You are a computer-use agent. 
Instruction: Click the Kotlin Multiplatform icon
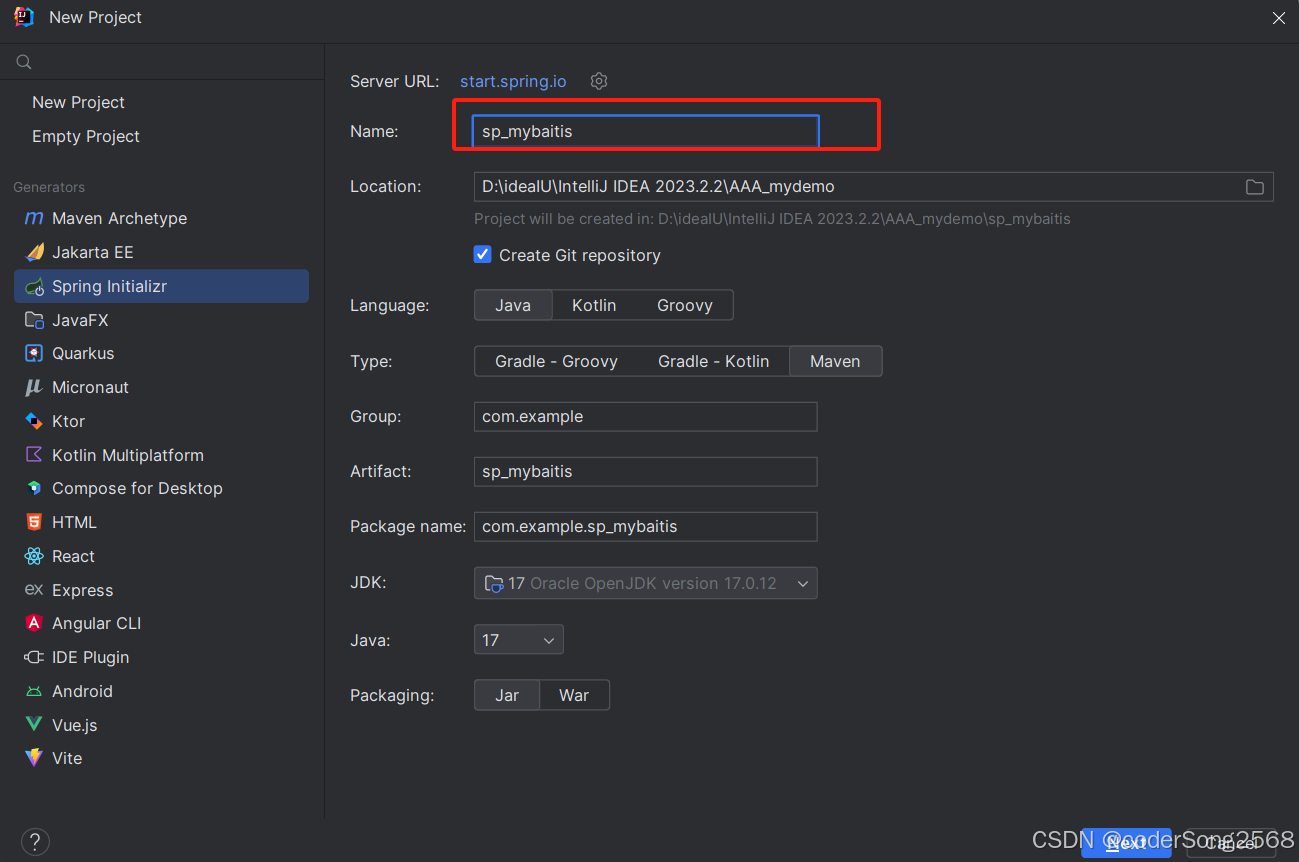[34, 455]
